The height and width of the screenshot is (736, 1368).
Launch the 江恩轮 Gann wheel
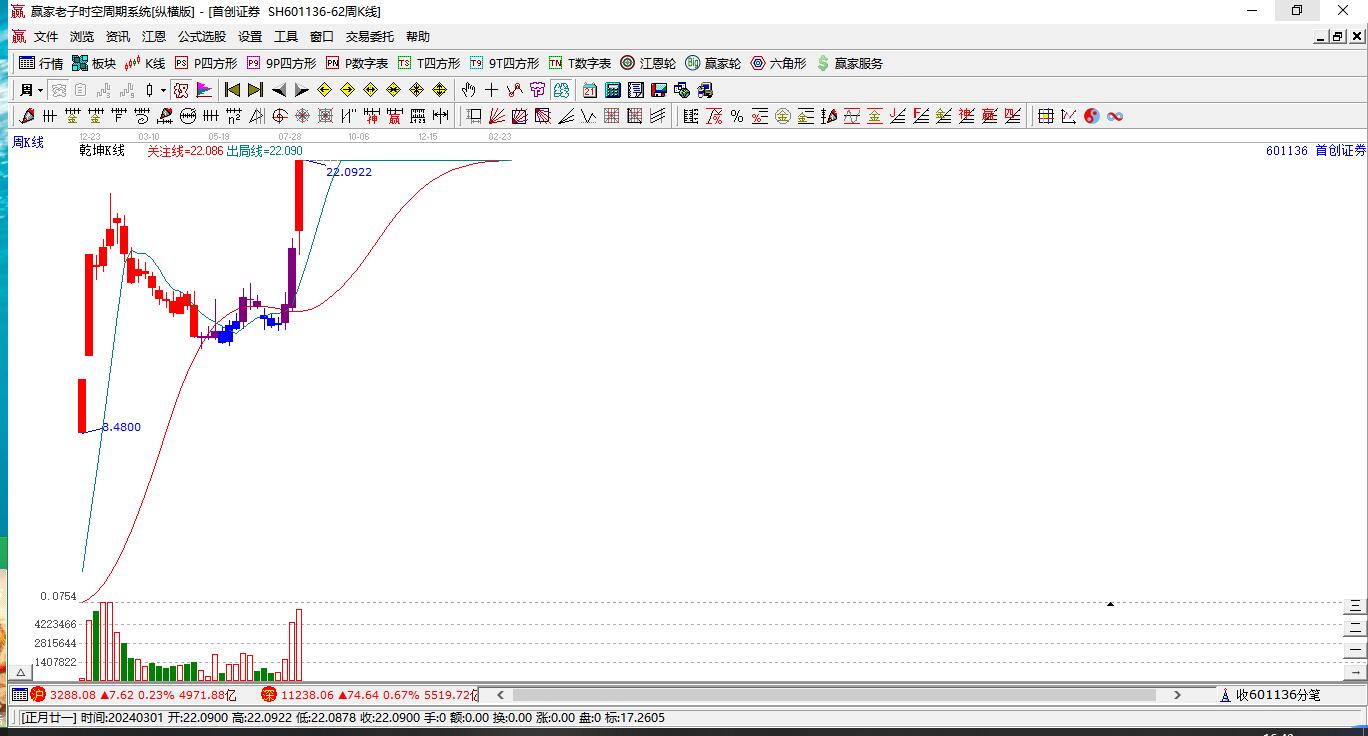tap(648, 63)
